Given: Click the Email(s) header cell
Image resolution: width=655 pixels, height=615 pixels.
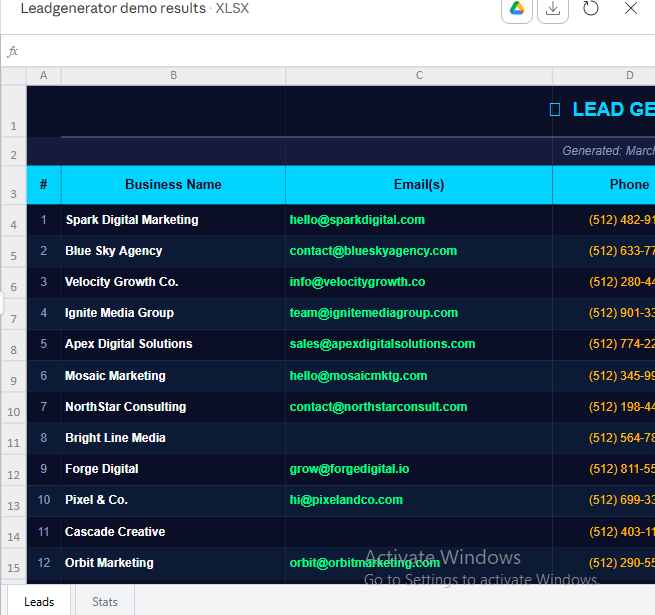Looking at the screenshot, I should point(419,185).
